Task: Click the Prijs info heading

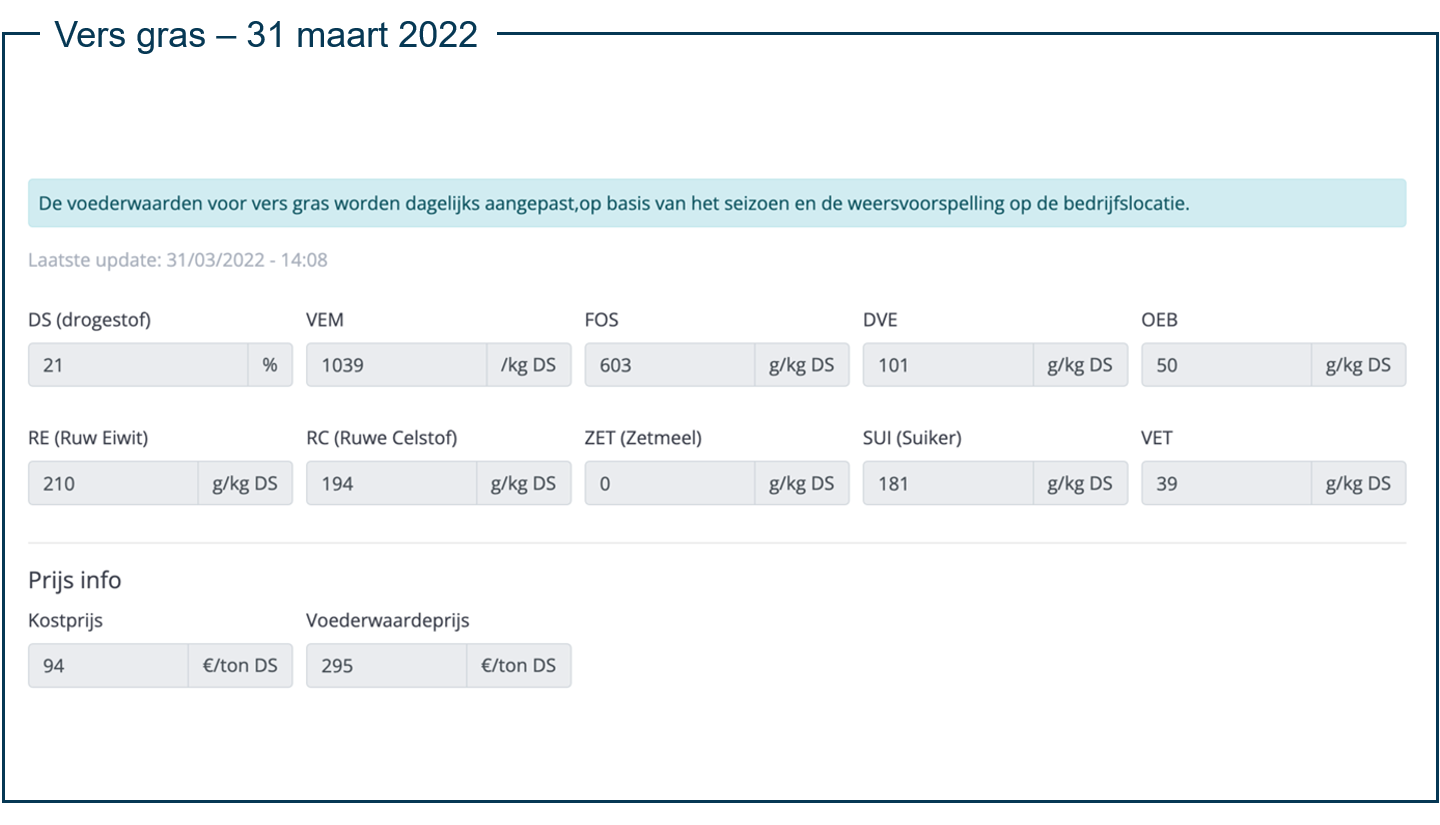Action: pos(75,580)
